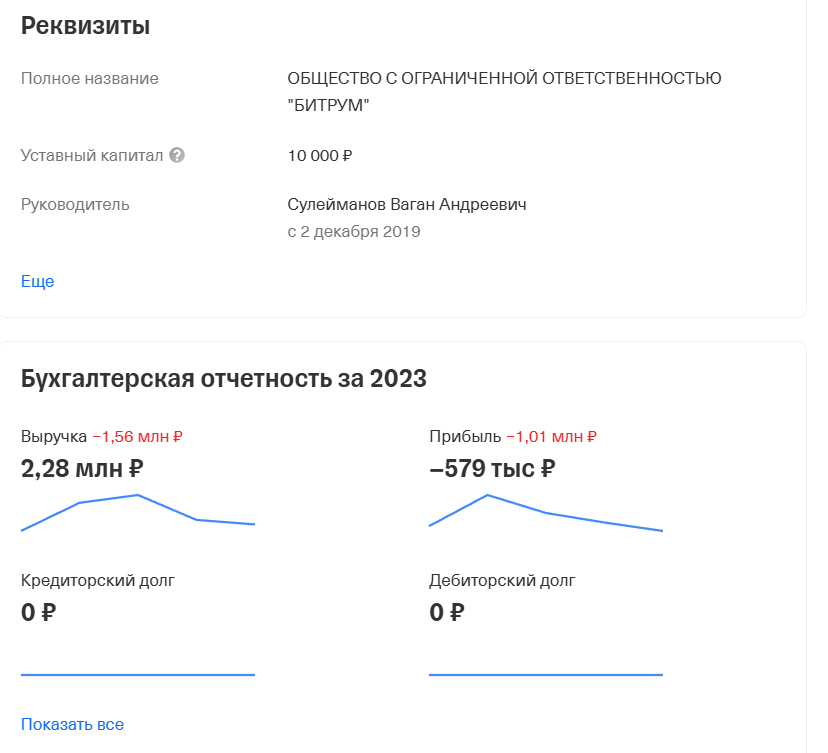This screenshot has width=828, height=753.
Task: Click the Руководитель field label
Action: 75,204
